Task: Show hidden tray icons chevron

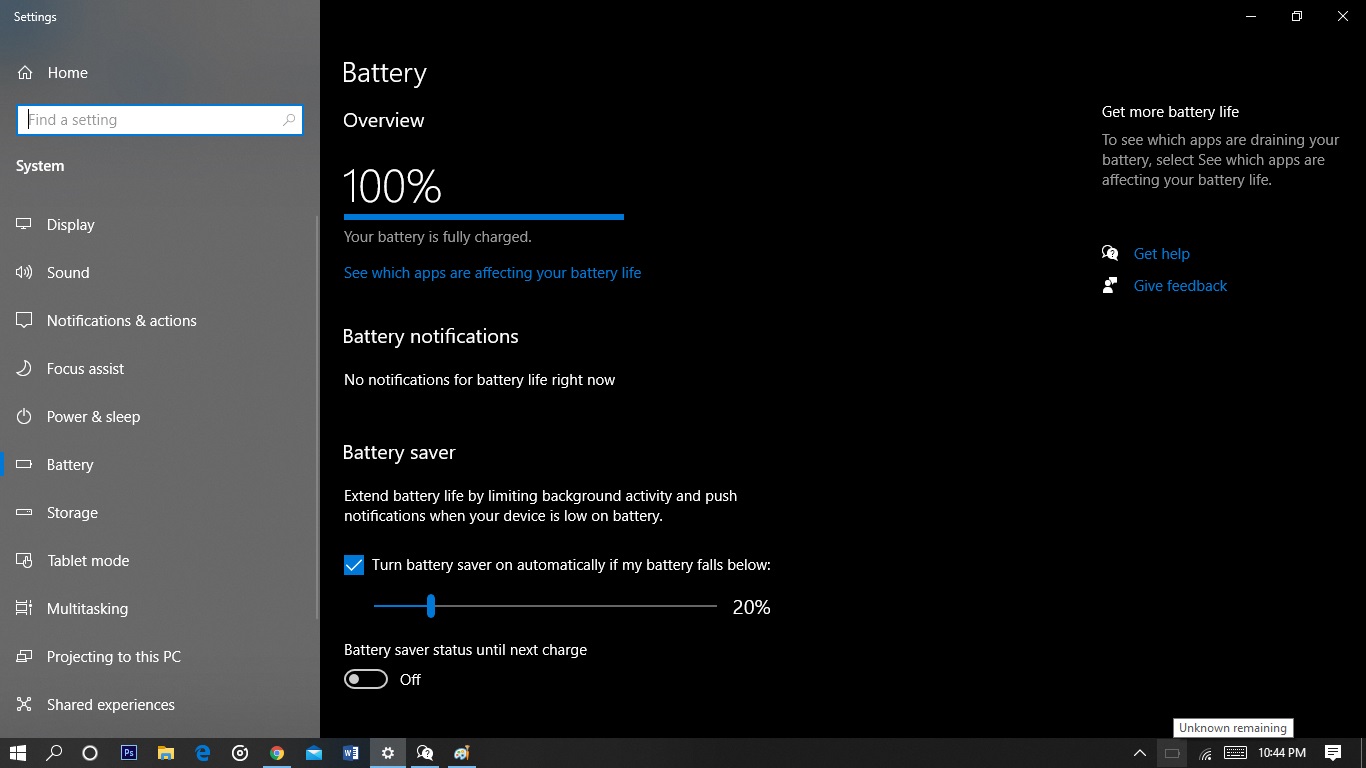Action: [x=1139, y=753]
